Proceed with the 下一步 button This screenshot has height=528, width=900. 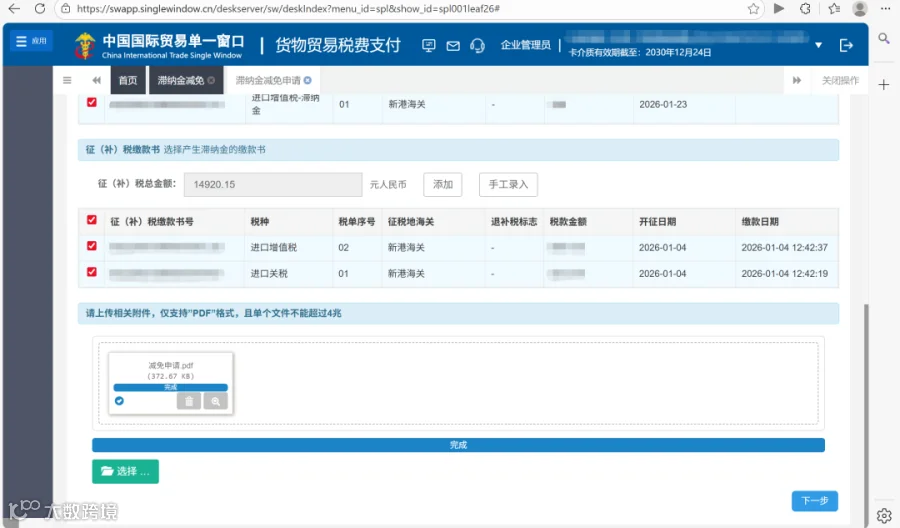point(814,500)
